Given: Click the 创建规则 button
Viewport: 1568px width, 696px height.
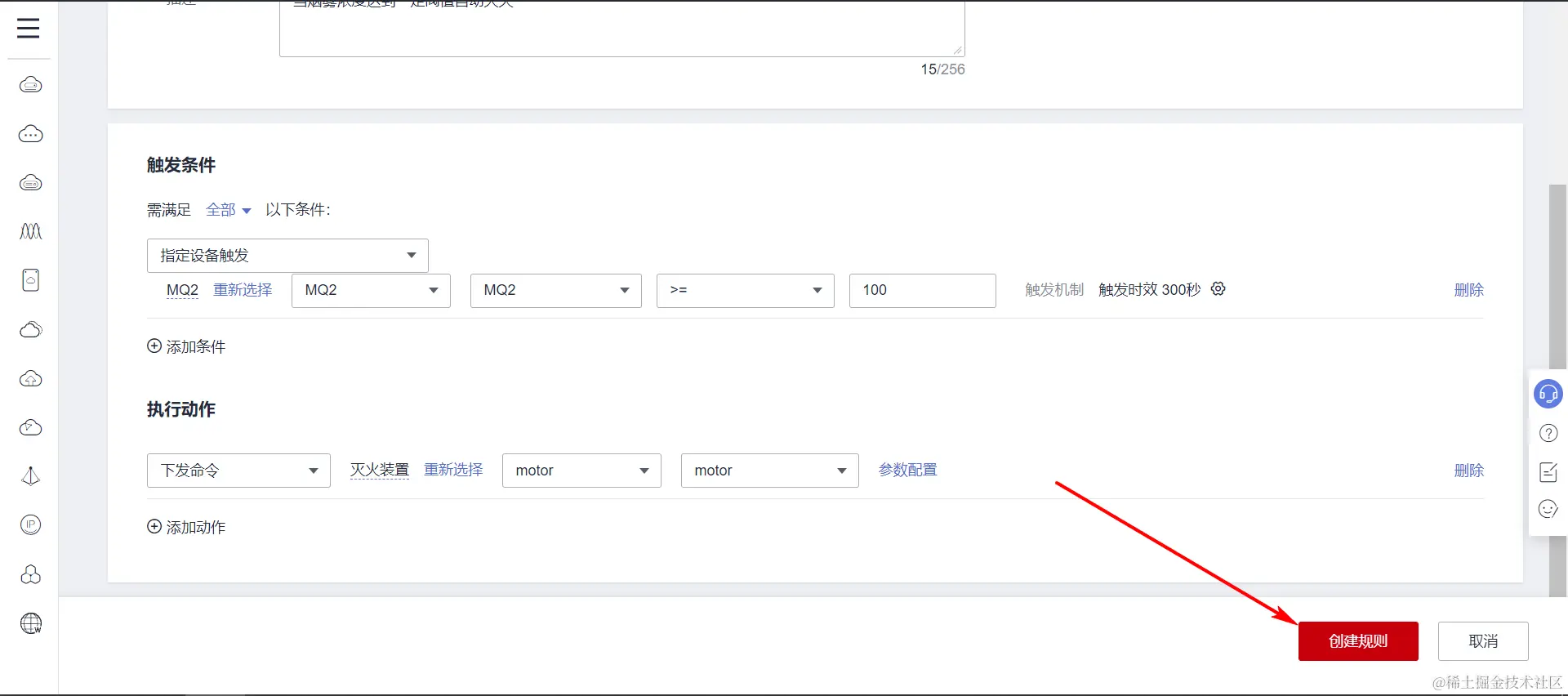Looking at the screenshot, I should tap(1358, 641).
